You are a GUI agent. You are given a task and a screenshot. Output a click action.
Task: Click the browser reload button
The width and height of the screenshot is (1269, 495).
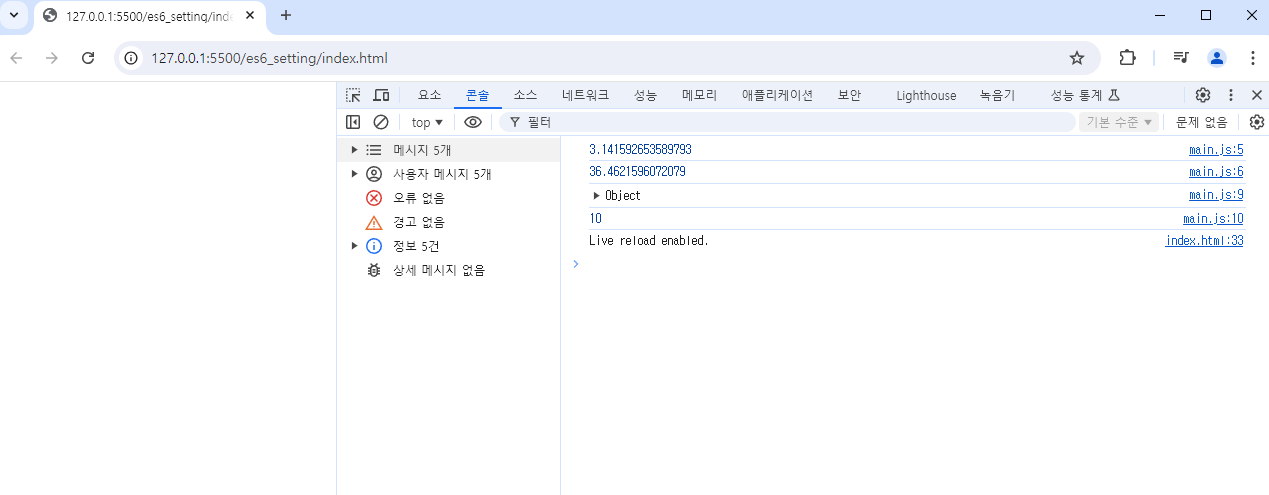click(88, 58)
